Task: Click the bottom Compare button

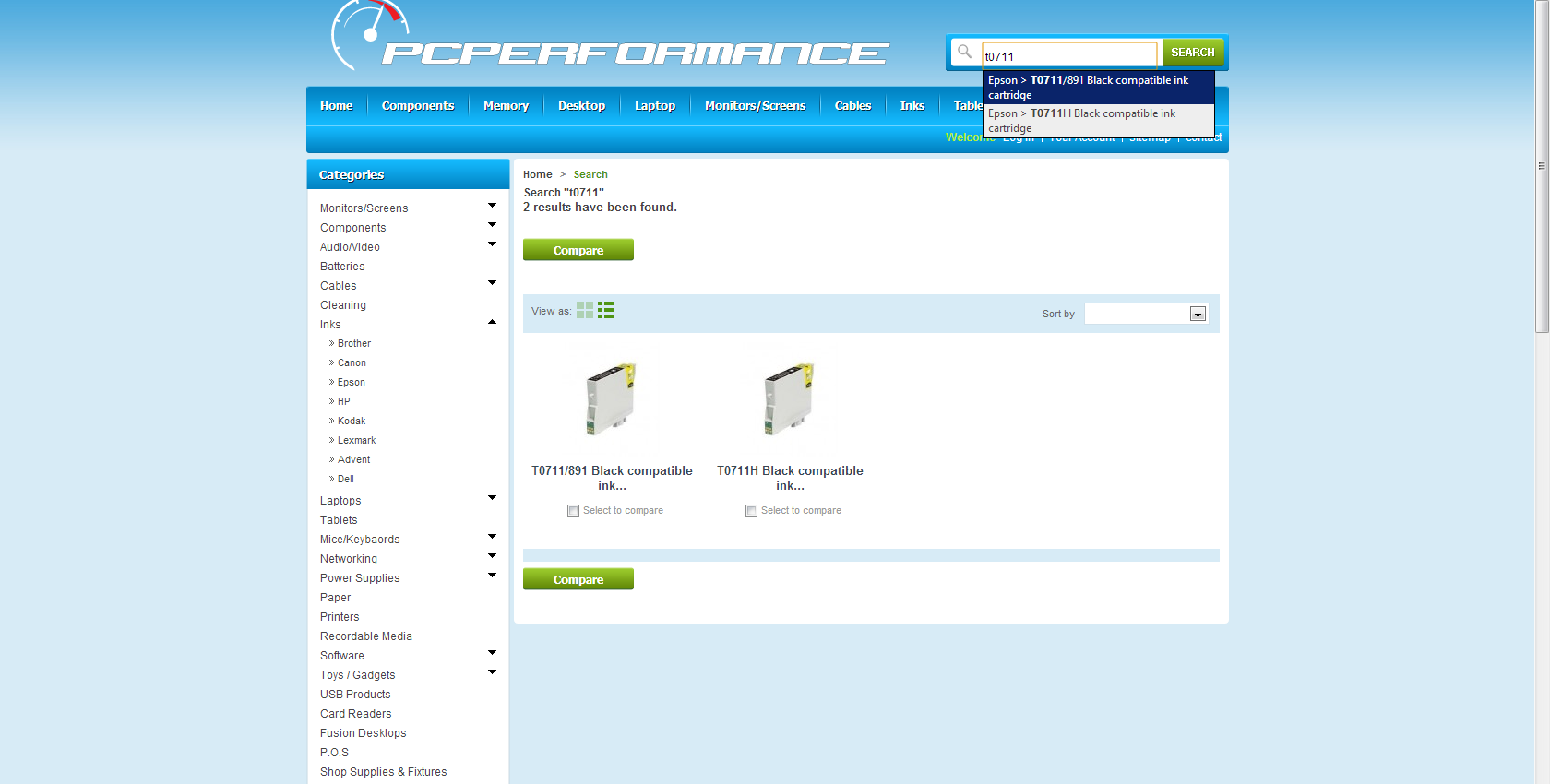Action: click(578, 579)
